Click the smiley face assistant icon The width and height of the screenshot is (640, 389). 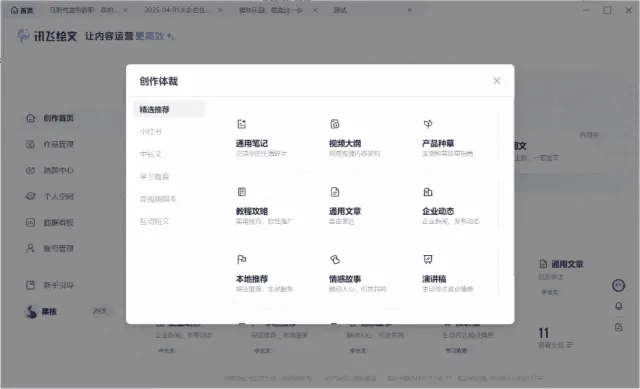click(x=618, y=285)
